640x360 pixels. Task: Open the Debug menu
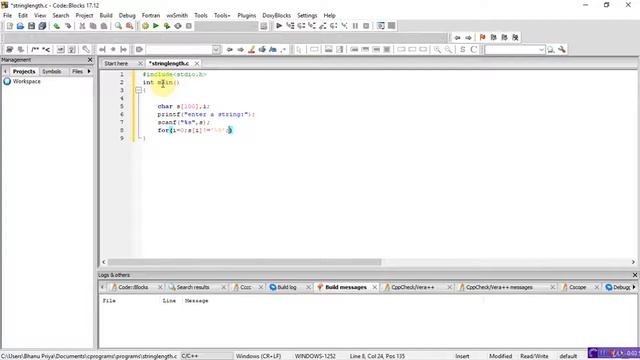pyautogui.click(x=127, y=15)
